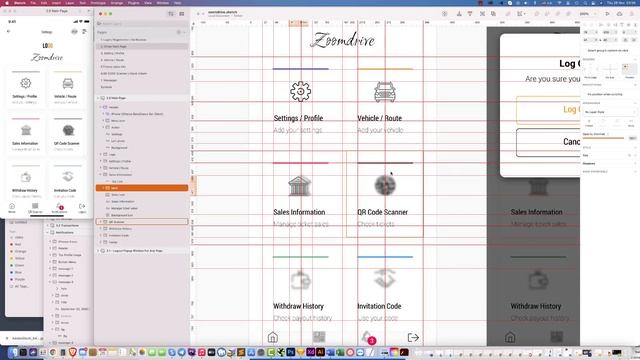Open QR Code Scanner tile in preview window

(67, 136)
